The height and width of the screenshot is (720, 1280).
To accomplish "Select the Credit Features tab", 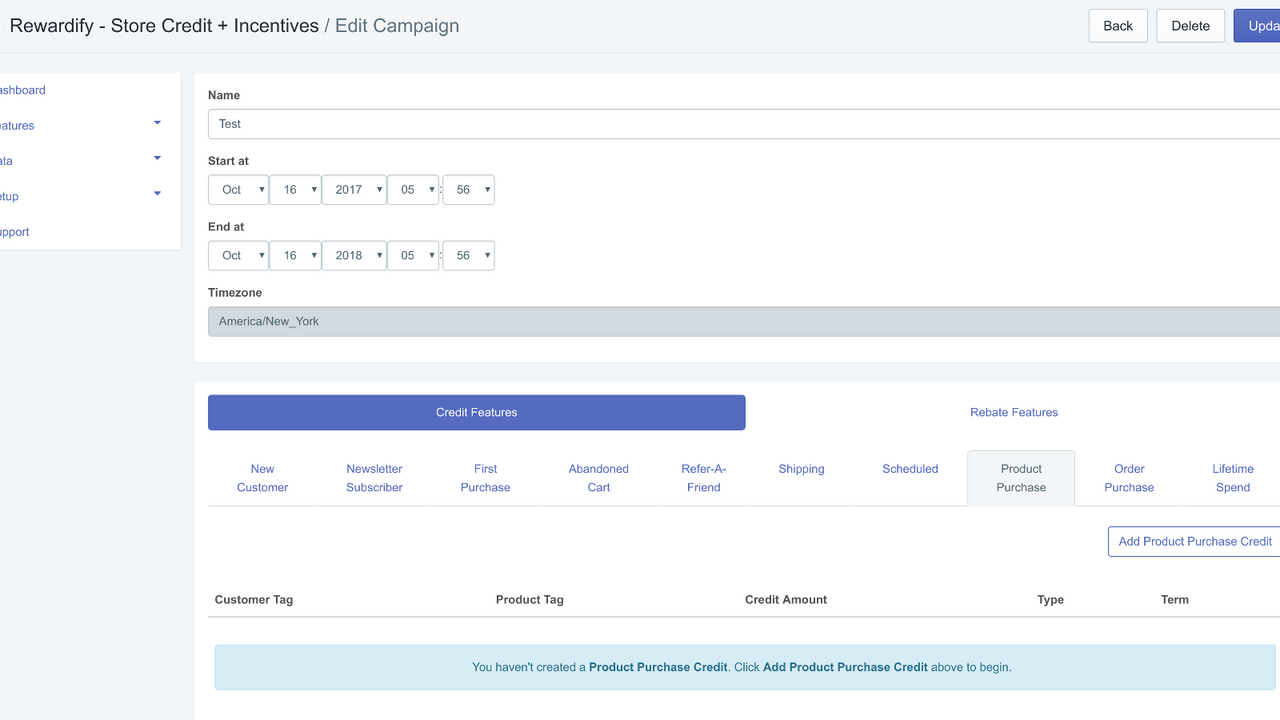I will (x=476, y=412).
